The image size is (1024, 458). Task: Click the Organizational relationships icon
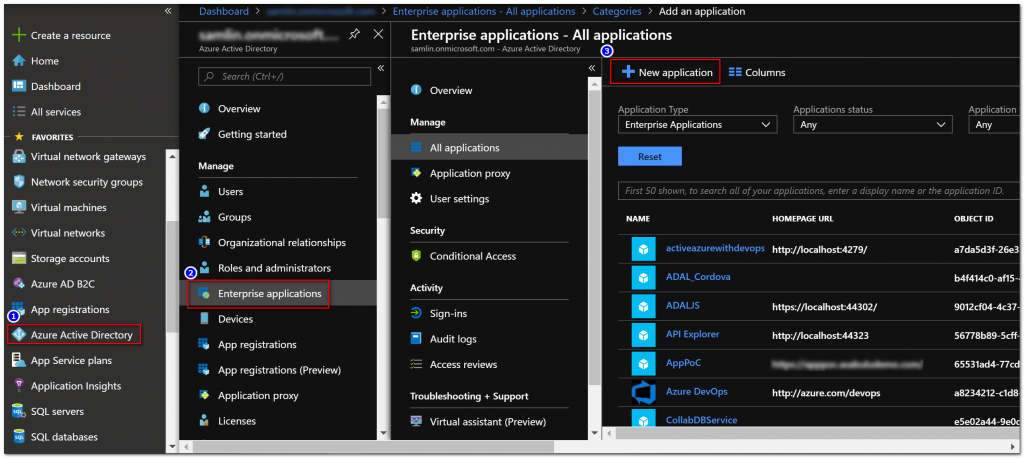click(204, 242)
